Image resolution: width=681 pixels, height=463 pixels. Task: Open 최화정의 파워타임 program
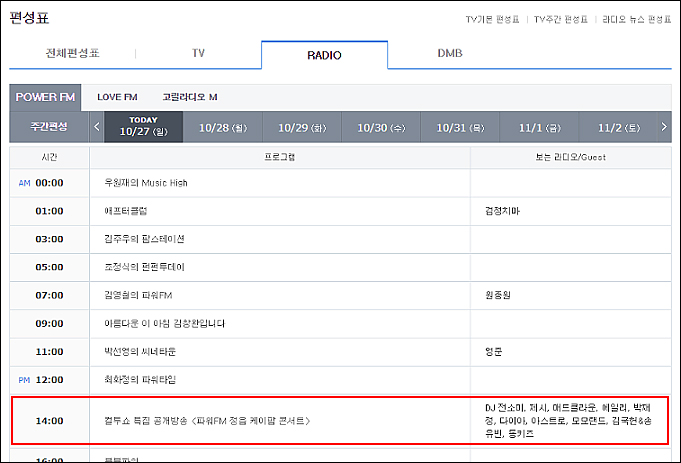(140, 380)
